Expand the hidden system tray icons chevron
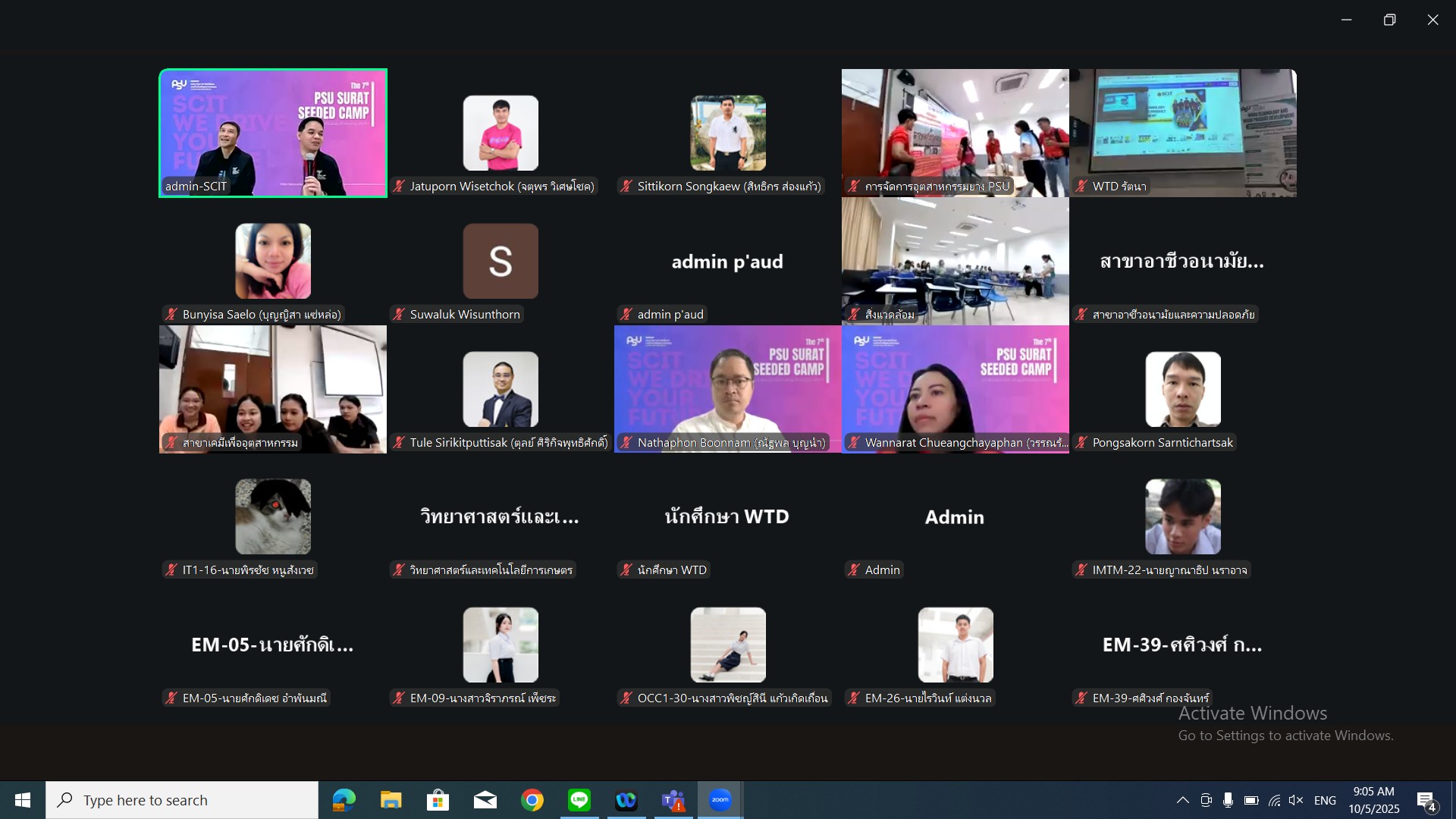 1182,800
